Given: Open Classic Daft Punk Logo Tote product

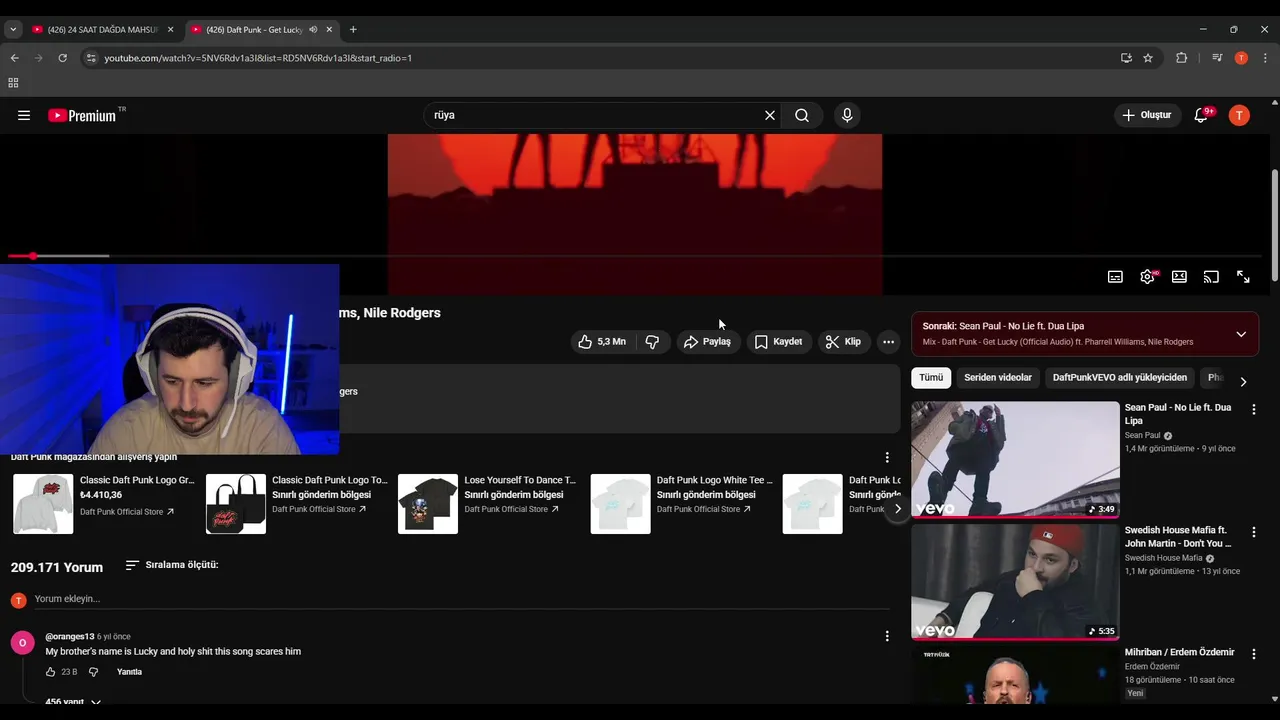Looking at the screenshot, I should pos(297,504).
